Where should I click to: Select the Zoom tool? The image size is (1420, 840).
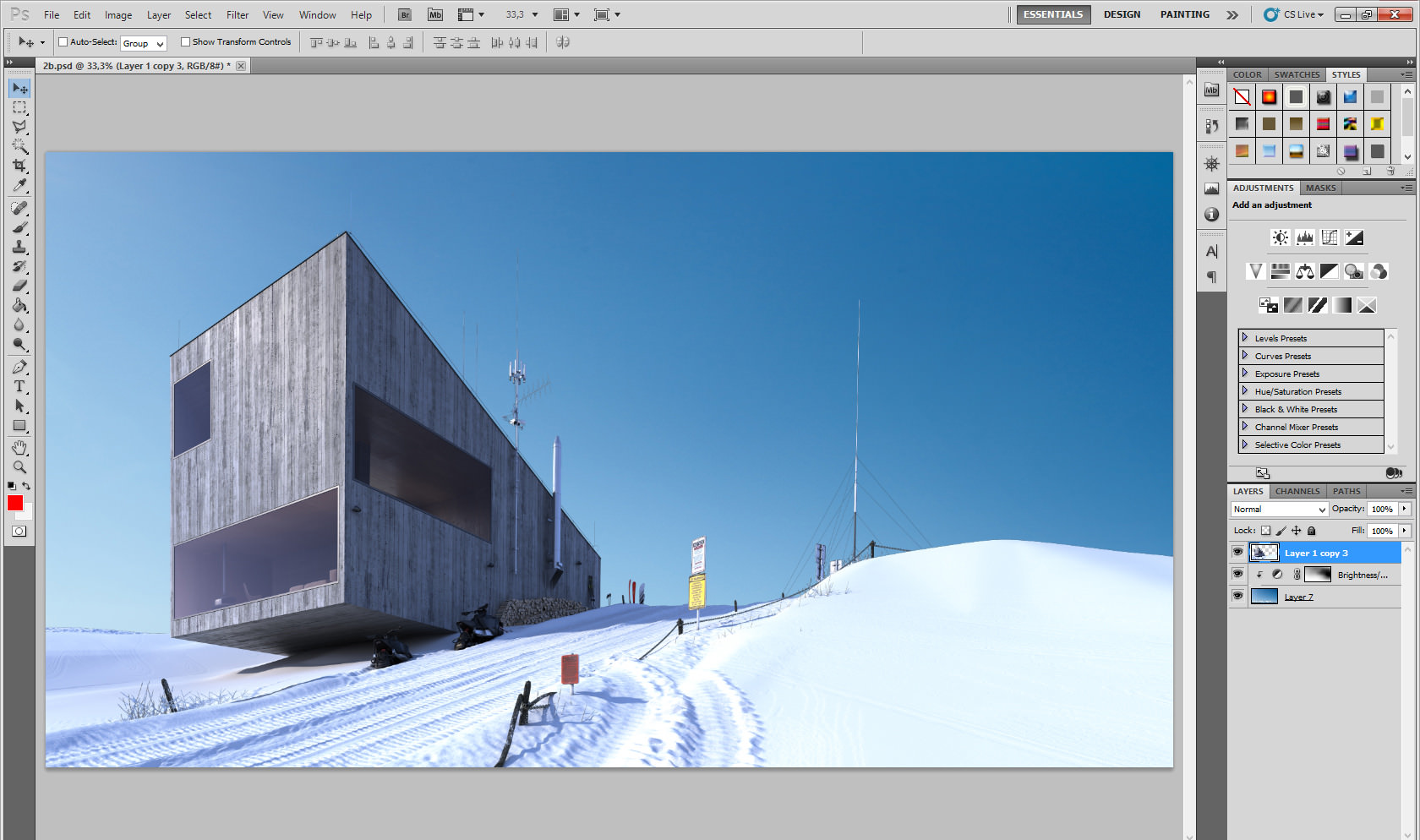(x=19, y=466)
